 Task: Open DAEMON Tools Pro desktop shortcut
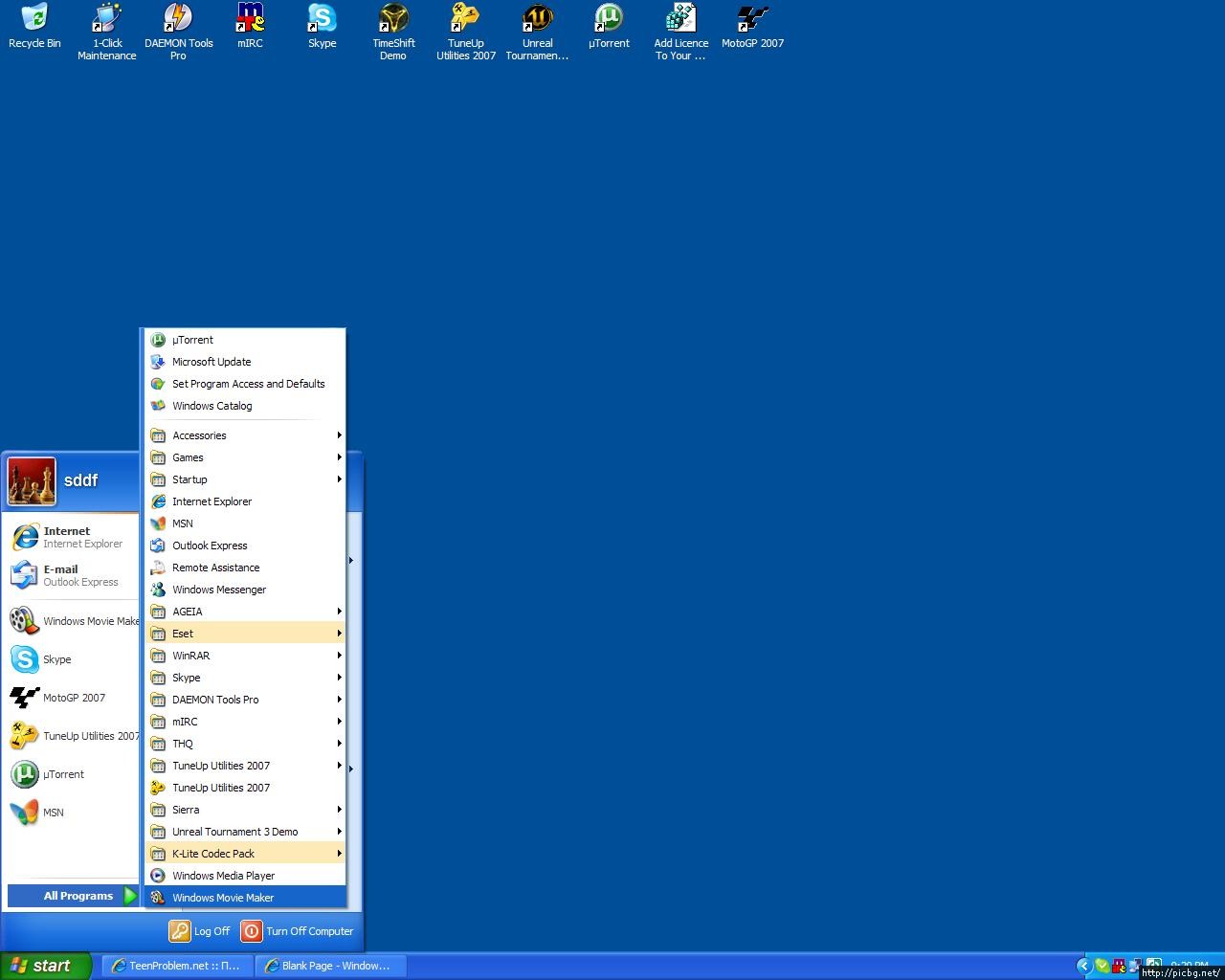point(179,33)
